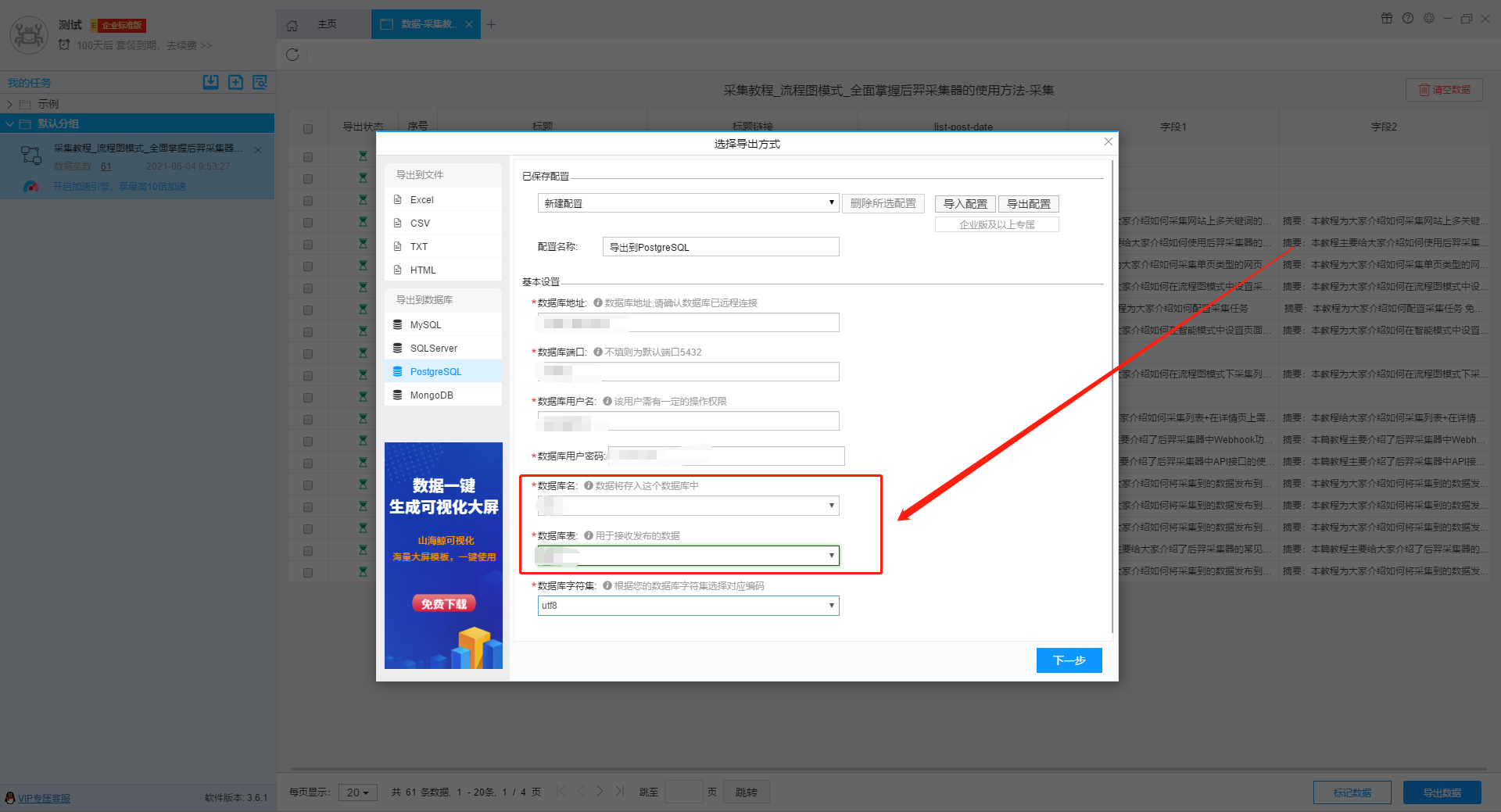Viewport: 1501px width, 812px height.
Task: Open the saved configuration dropdown
Action: tap(688, 203)
